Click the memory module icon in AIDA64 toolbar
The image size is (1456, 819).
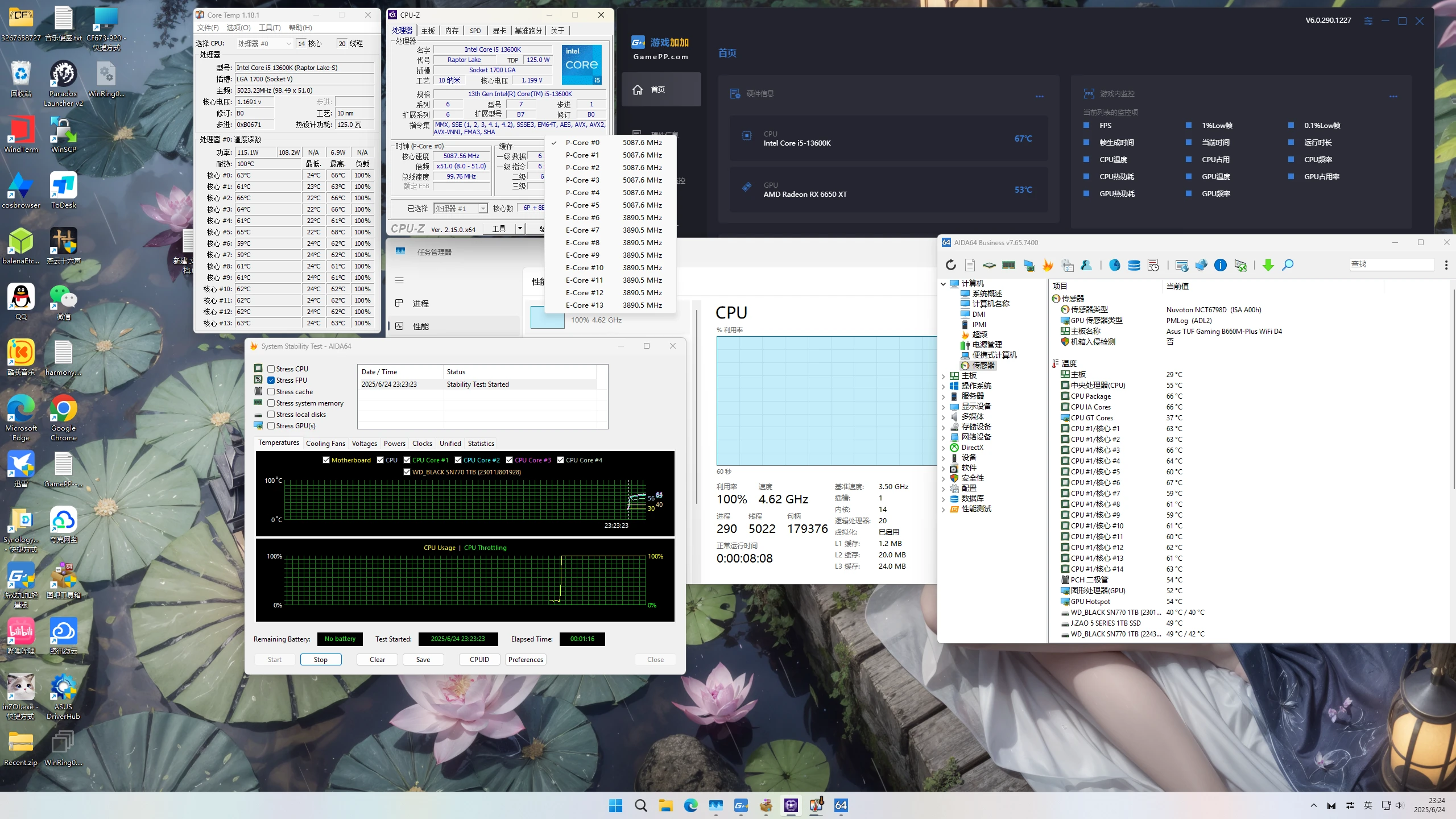1009,265
